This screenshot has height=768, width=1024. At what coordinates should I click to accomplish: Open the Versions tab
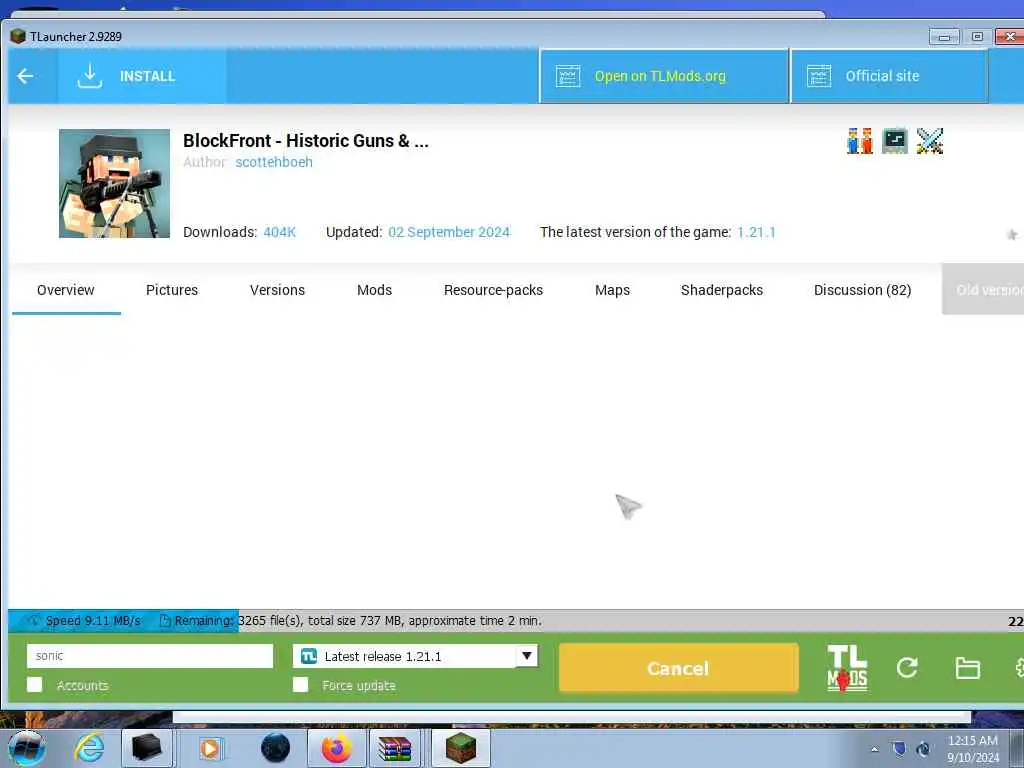277,290
